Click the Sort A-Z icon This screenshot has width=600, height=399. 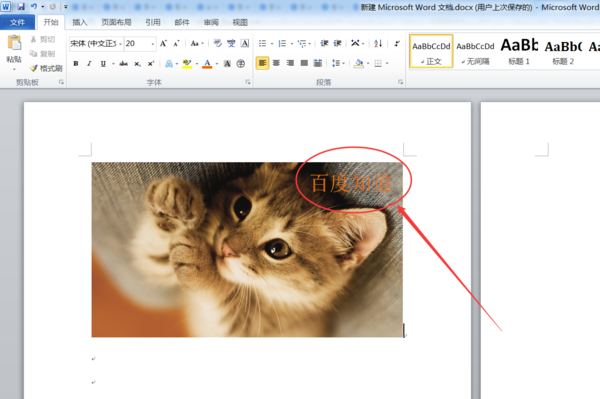pyautogui.click(x=378, y=44)
